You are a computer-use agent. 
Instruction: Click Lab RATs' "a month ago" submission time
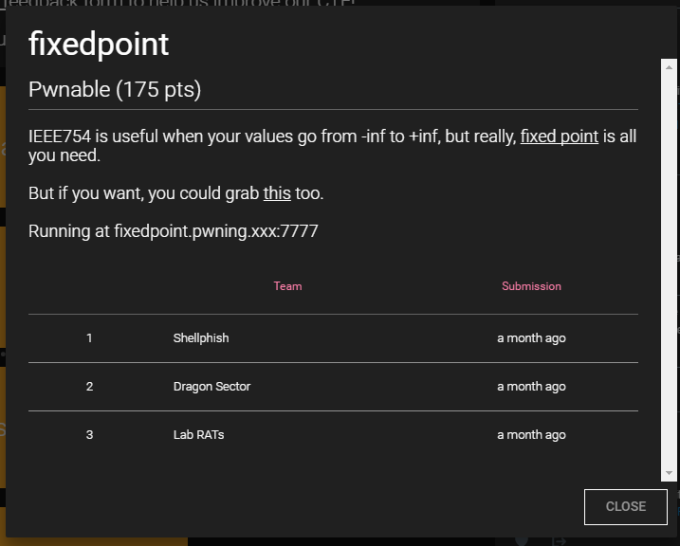point(531,435)
